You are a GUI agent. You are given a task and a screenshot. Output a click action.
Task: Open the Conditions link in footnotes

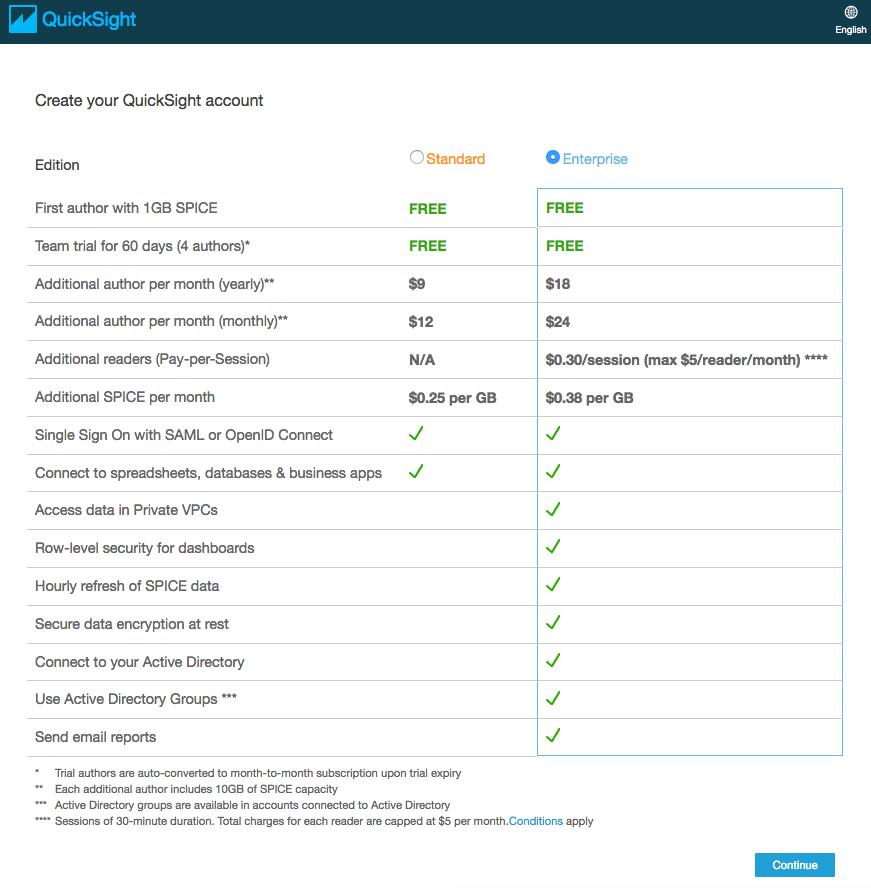tap(535, 821)
